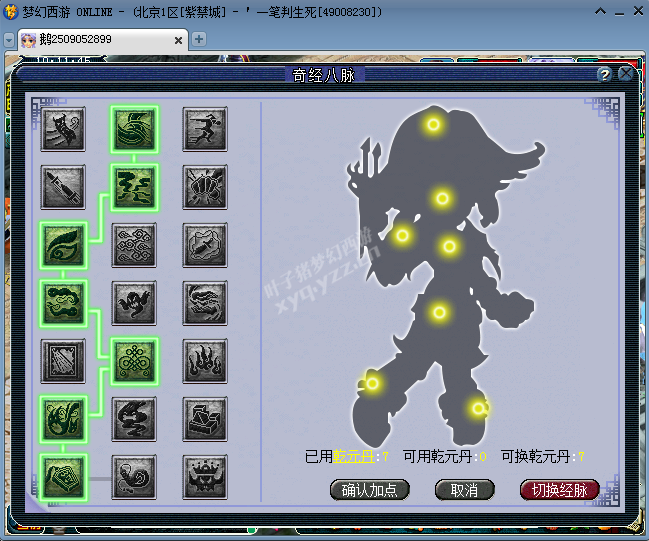Viewport: 649px width, 541px height.
Task: Select the glowing green endless-knot skill icon
Action: click(x=134, y=361)
